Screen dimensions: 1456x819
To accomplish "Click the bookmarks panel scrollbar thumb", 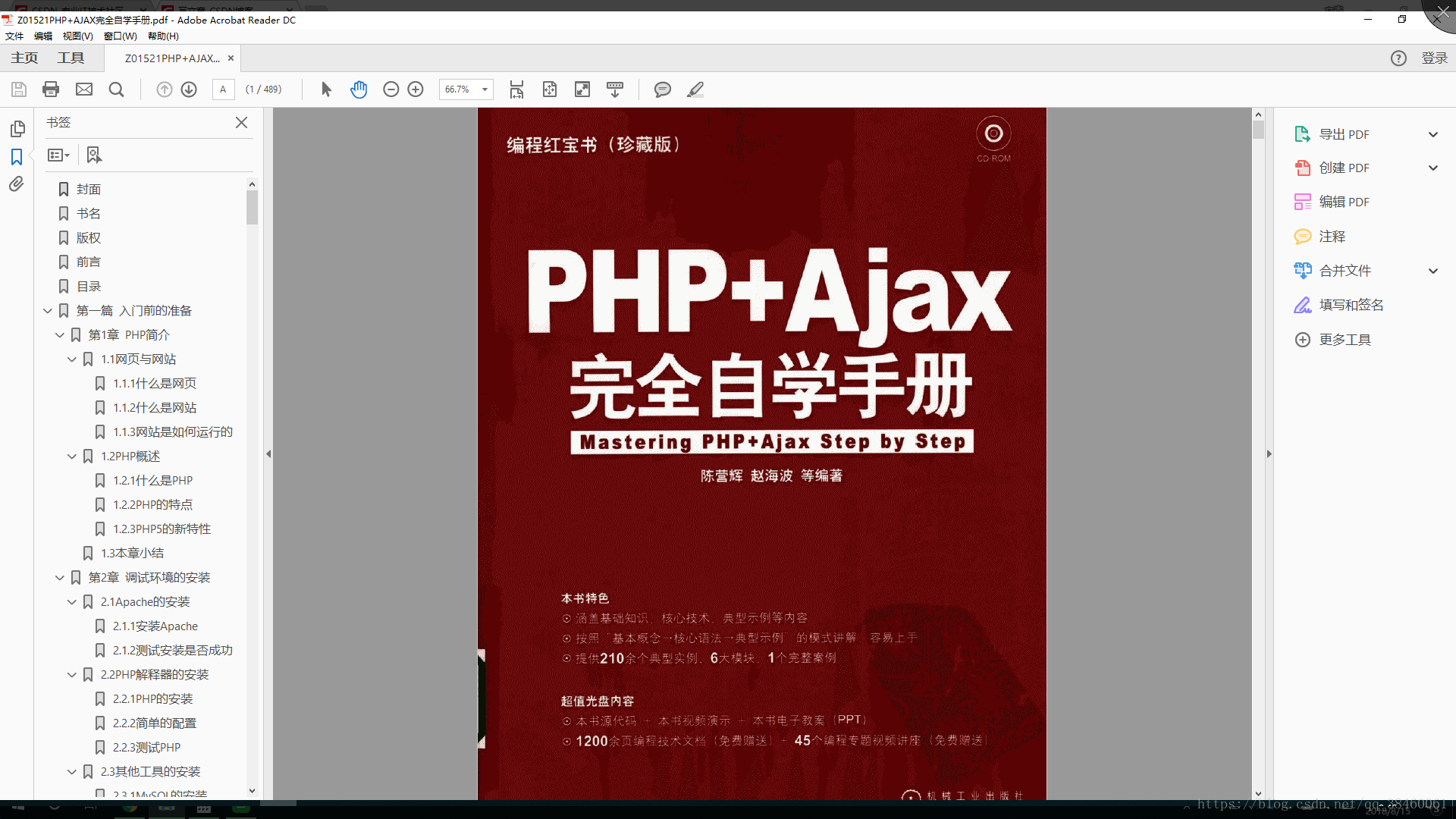I will click(x=252, y=207).
